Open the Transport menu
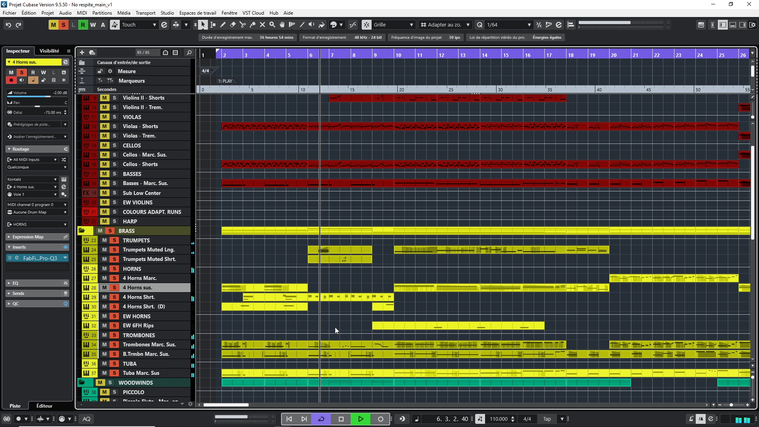This screenshot has height=427, width=759. tap(145, 13)
